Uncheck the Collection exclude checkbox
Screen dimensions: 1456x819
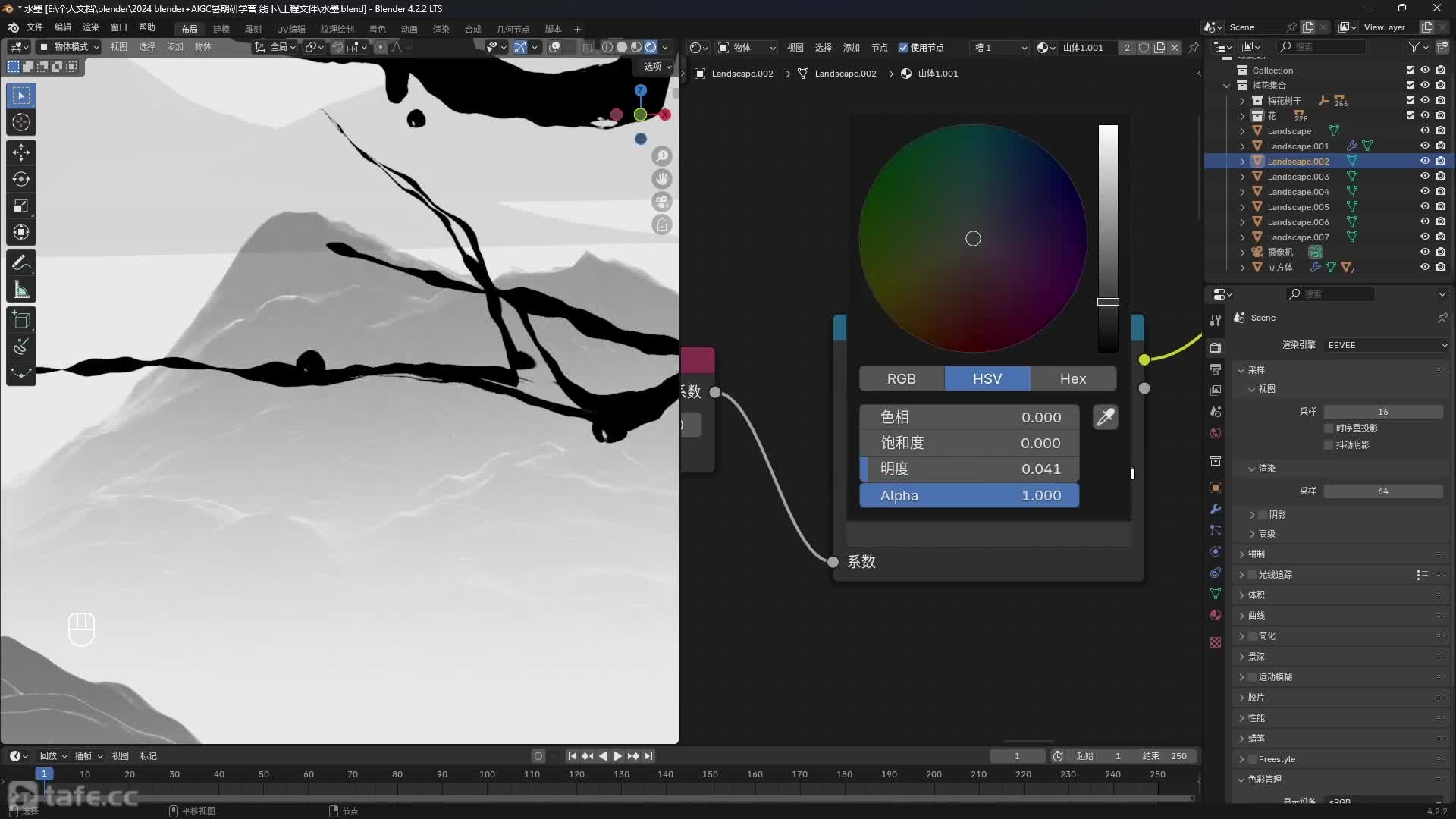[x=1410, y=70]
